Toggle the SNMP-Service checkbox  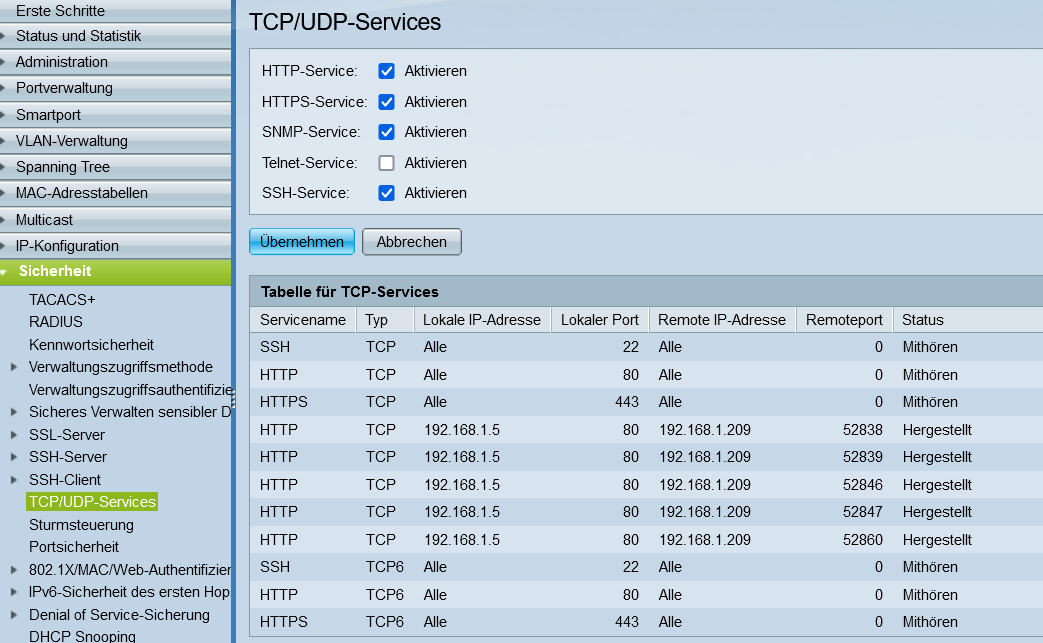coord(386,132)
